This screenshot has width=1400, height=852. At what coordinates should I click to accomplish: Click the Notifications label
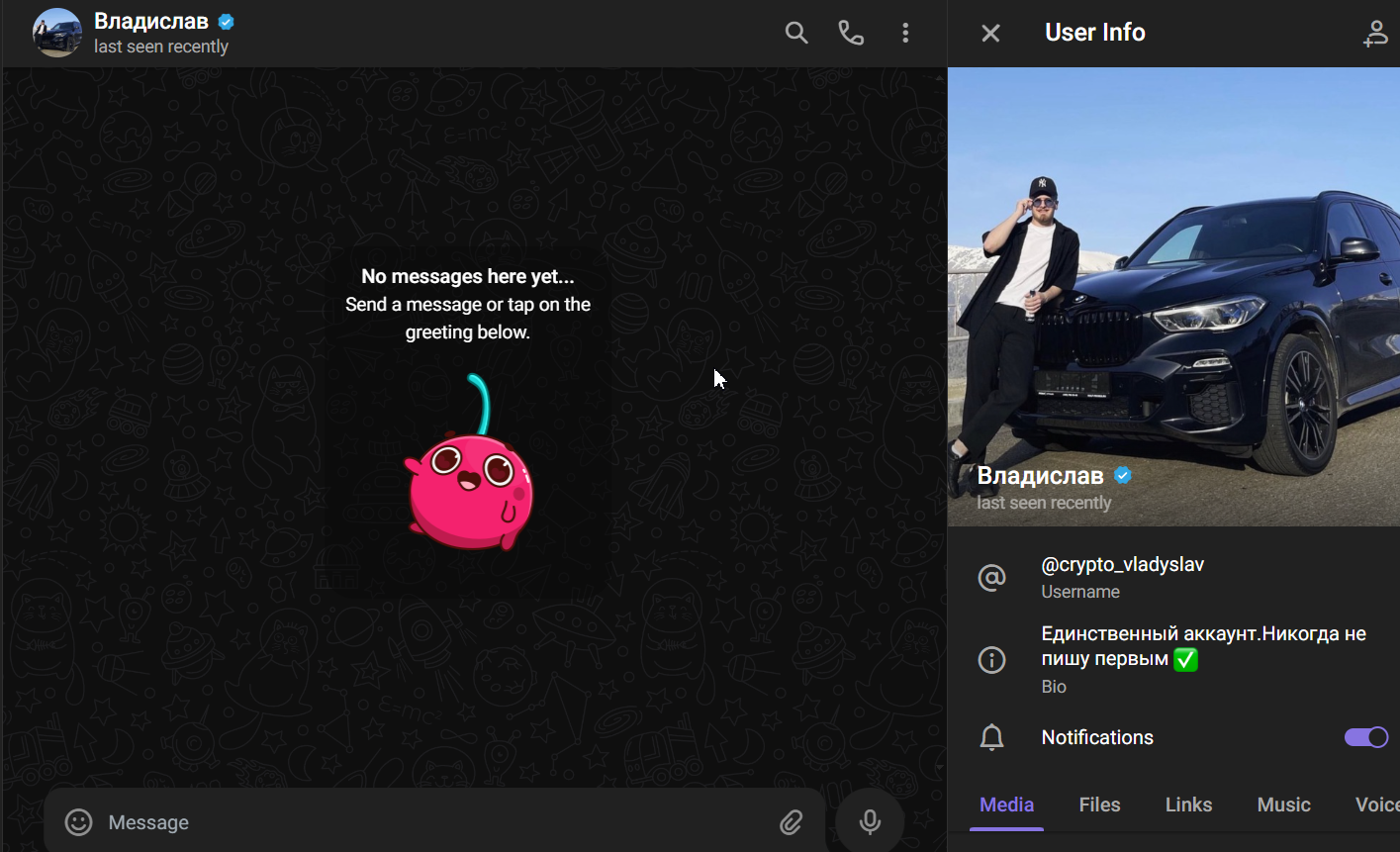click(1097, 737)
